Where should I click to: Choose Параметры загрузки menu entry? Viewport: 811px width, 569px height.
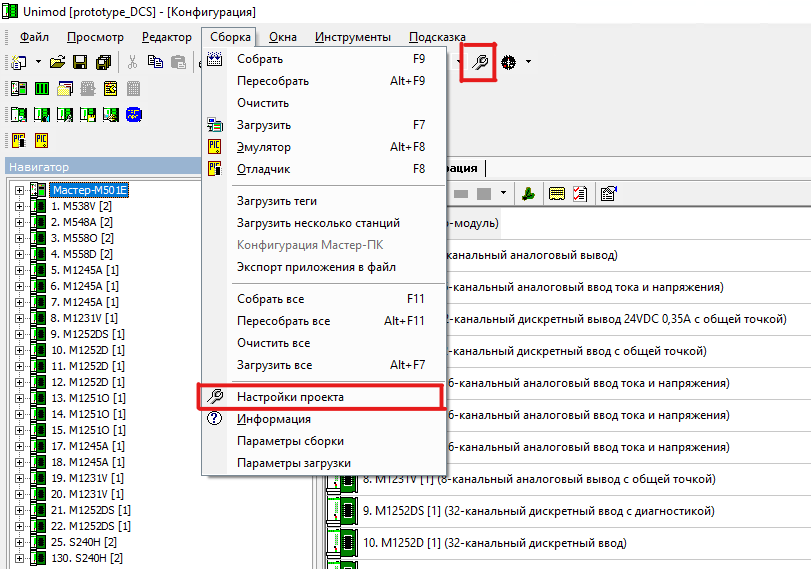point(324,463)
